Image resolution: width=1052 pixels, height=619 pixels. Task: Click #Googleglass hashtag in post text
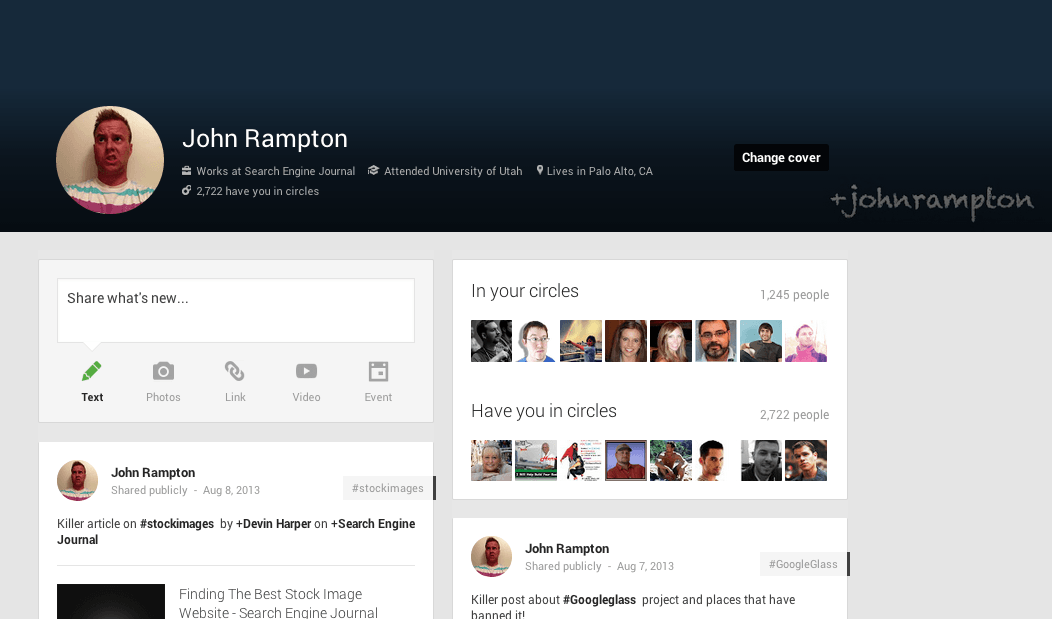pos(599,600)
